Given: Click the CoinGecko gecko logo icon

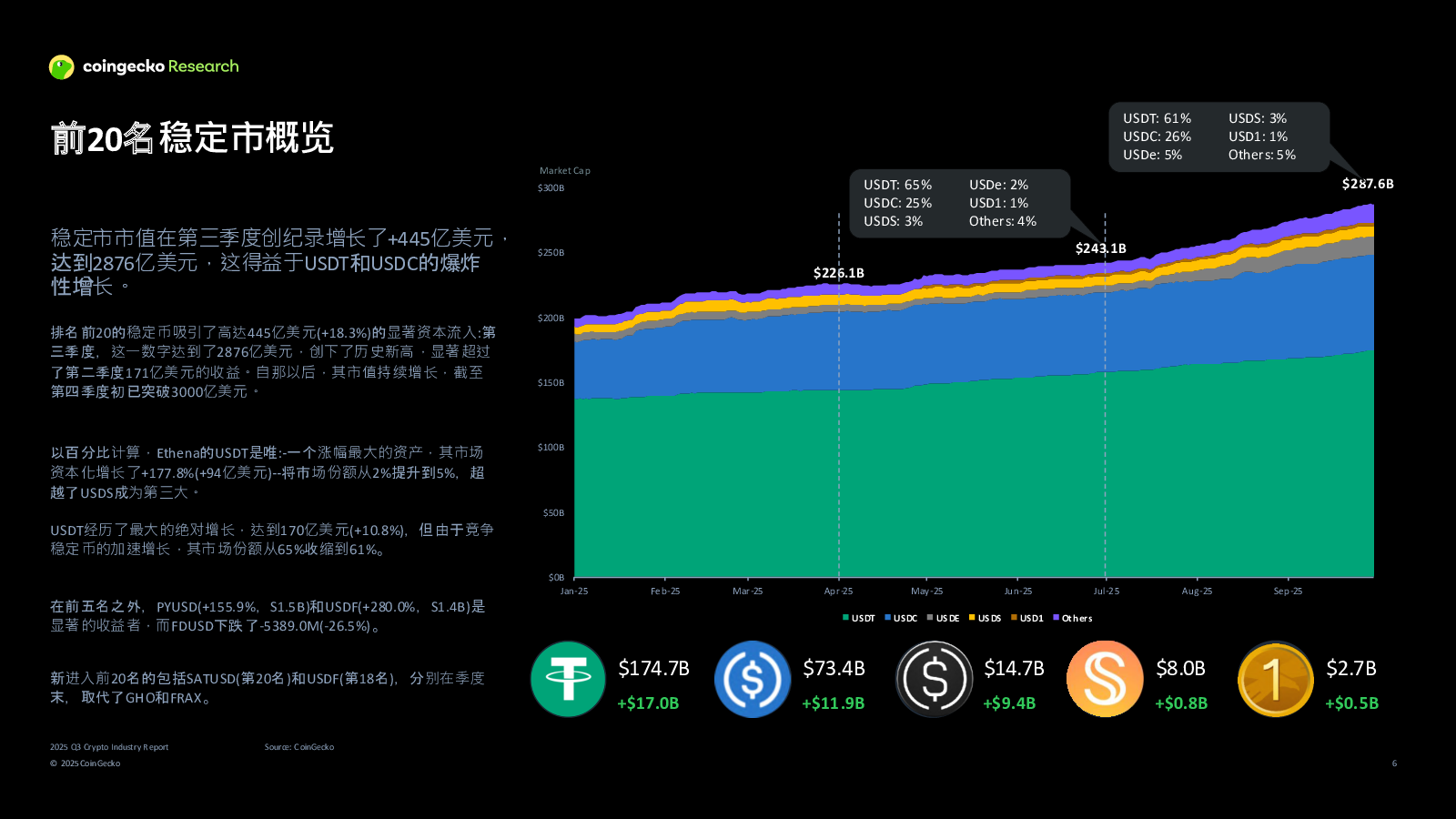Looking at the screenshot, I should tap(61, 67).
